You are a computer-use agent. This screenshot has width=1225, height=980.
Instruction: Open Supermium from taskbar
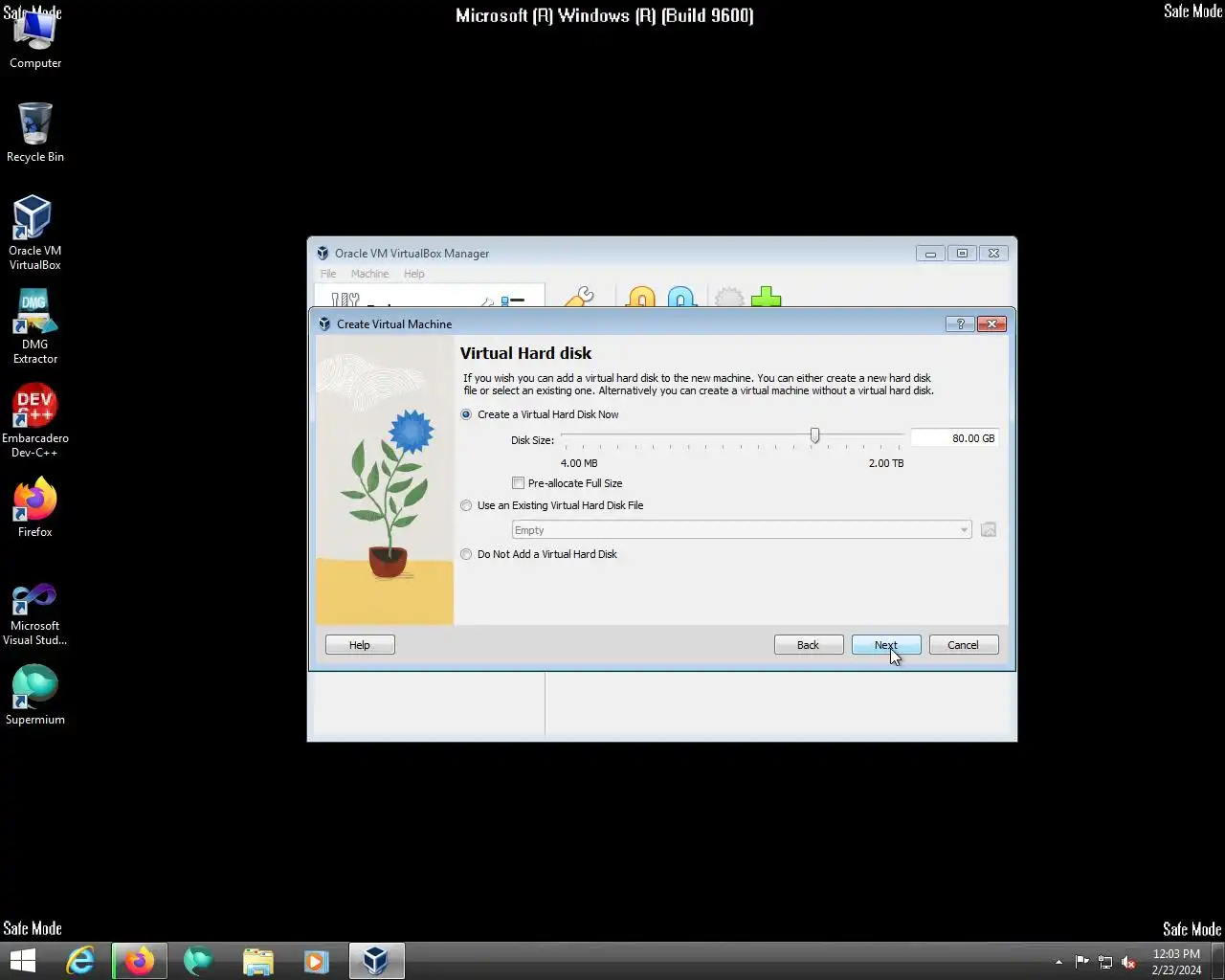tap(198, 961)
